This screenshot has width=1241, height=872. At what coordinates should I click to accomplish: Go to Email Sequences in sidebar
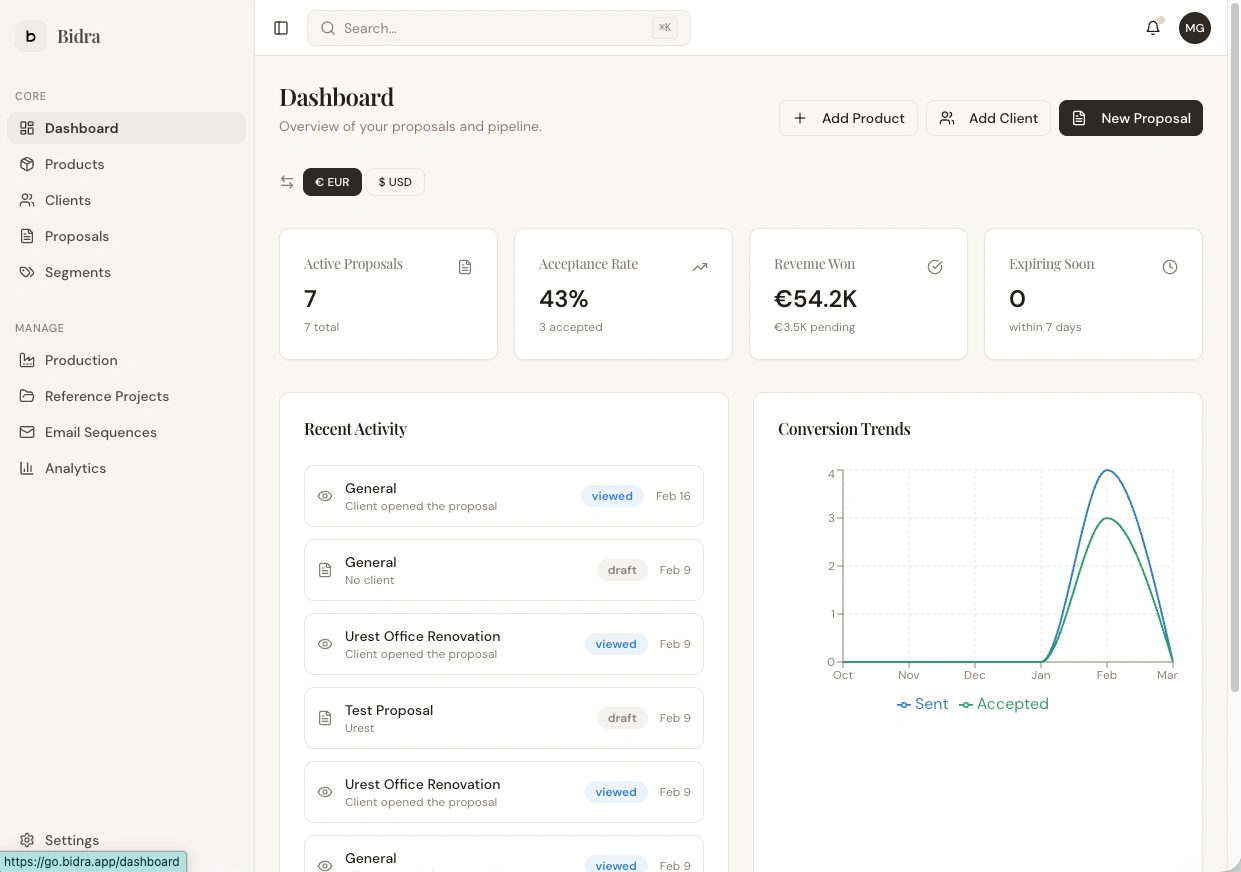[101, 432]
